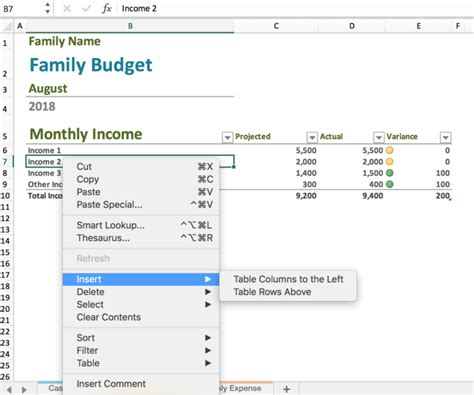Select Table Columns to the Left

pos(288,279)
